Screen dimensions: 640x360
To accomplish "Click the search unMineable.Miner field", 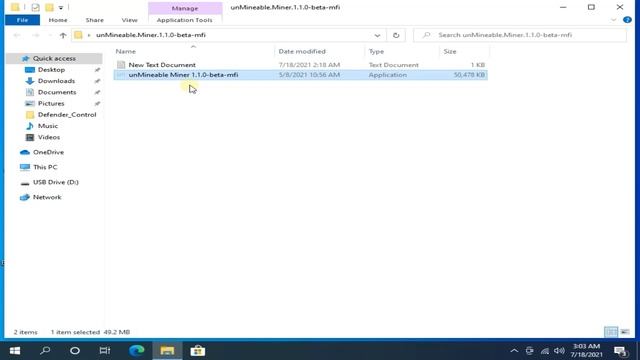I will (520, 36).
